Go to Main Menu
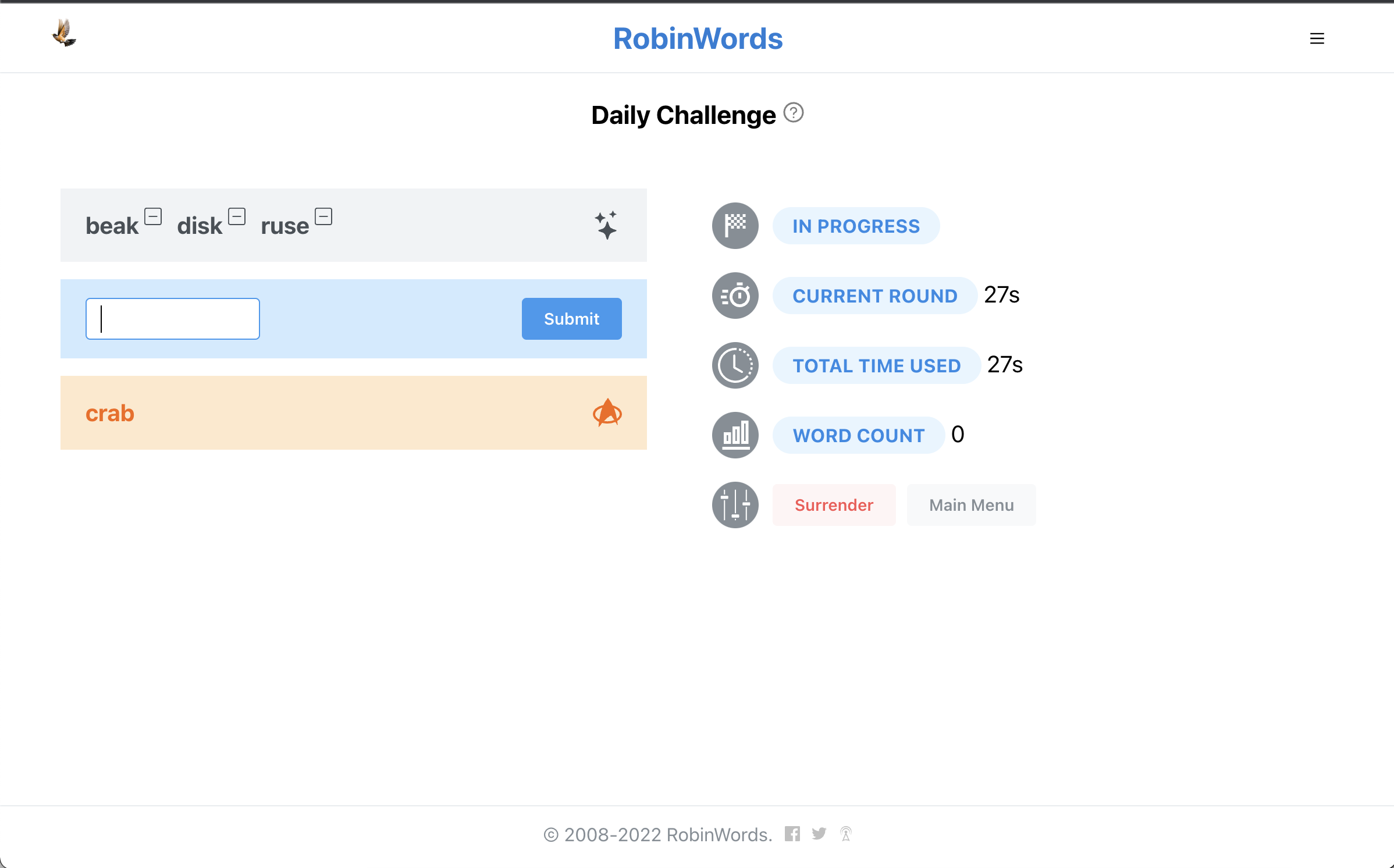The height and width of the screenshot is (868, 1394). pos(971,505)
